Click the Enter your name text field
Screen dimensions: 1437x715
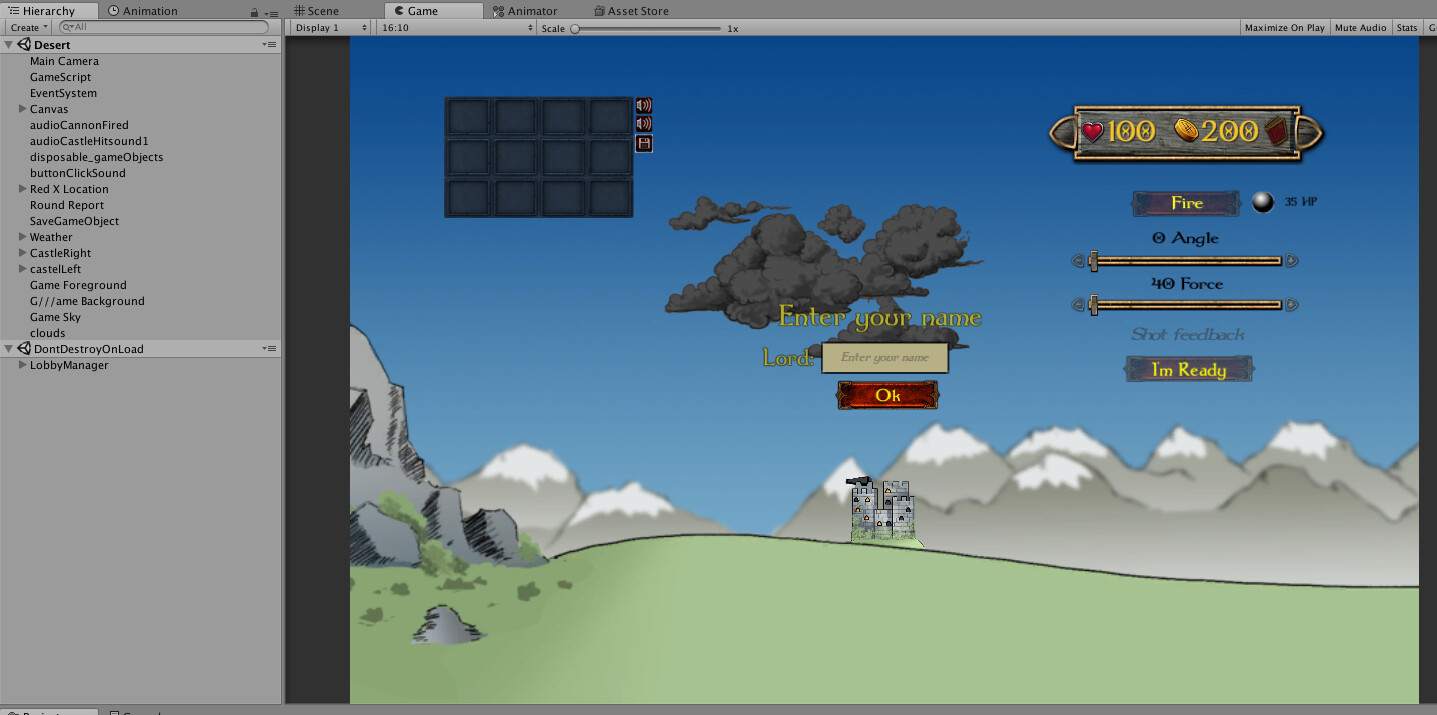(x=884, y=357)
